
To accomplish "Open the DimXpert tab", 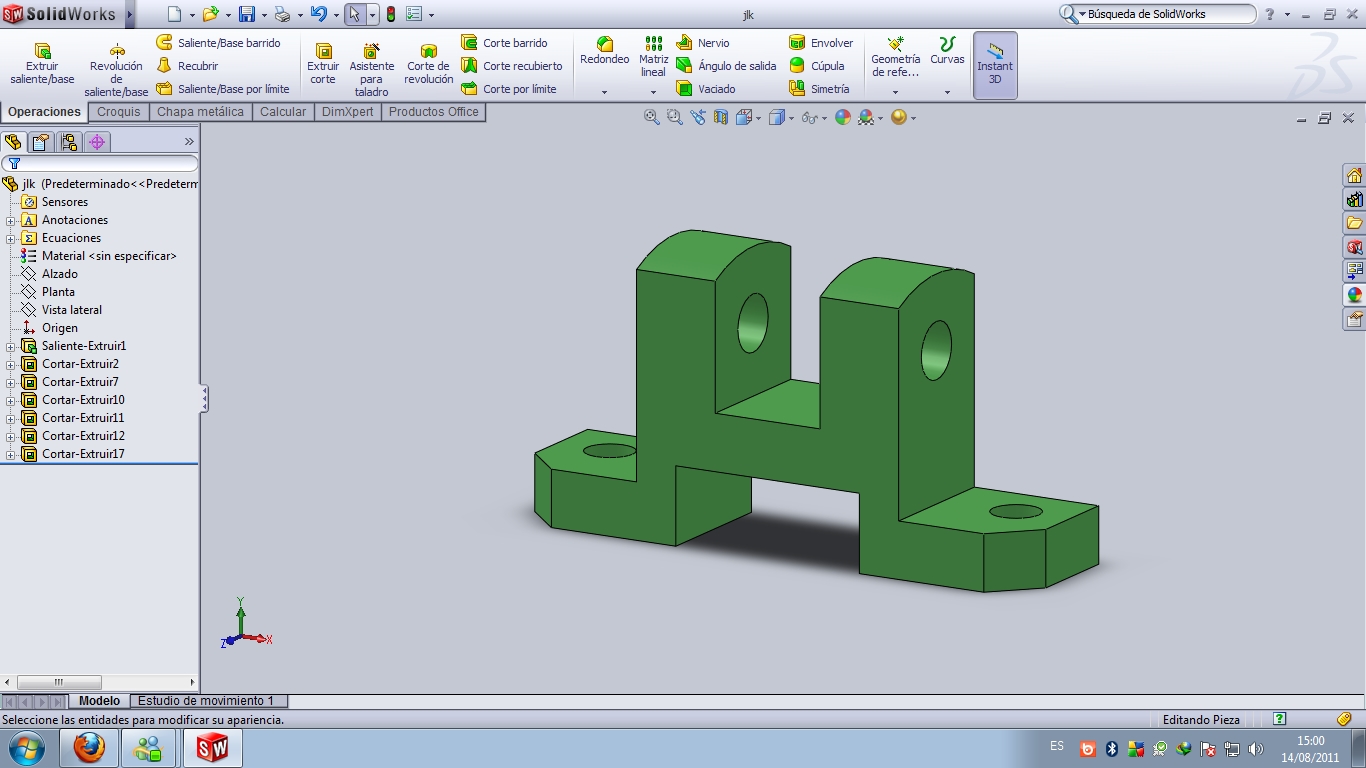I will pos(348,112).
